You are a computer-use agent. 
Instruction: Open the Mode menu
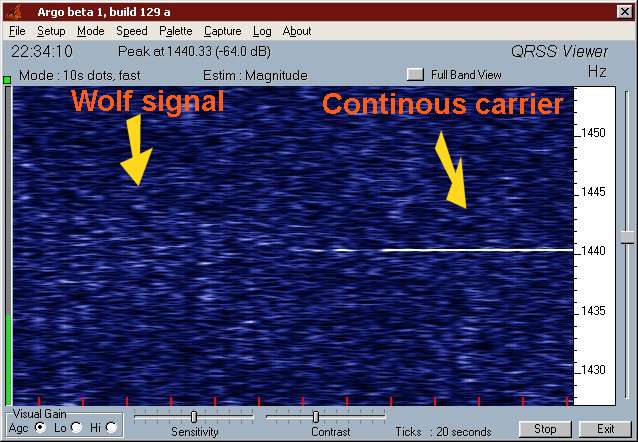tap(90, 31)
